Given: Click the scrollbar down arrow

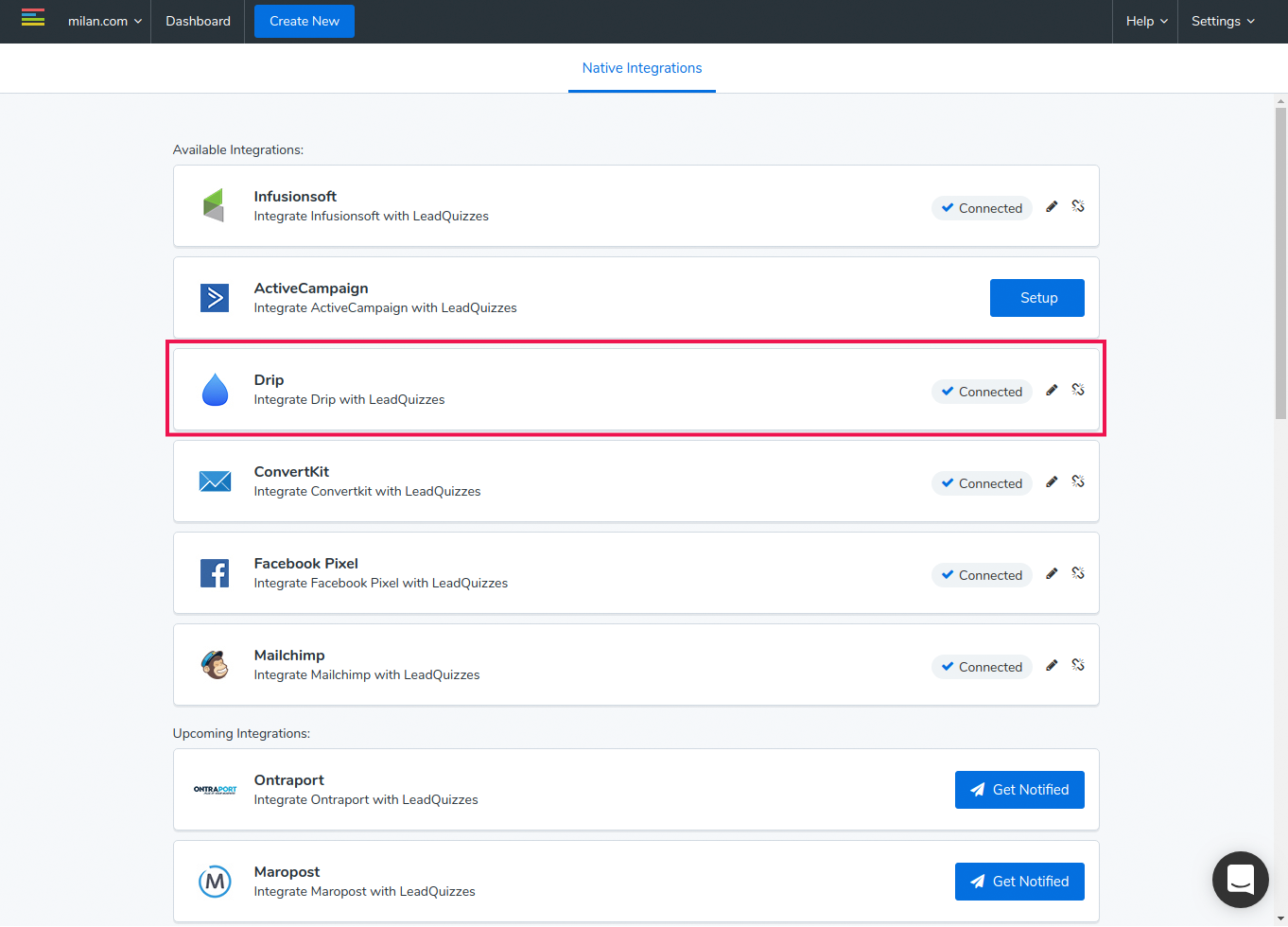Looking at the screenshot, I should [x=1281, y=919].
